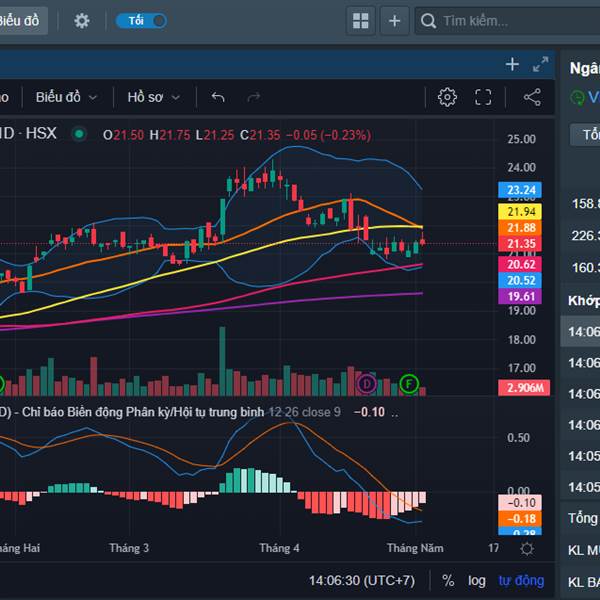Viewport: 600px width, 600px height.
Task: Add new widget with top plus button
Action: [395, 21]
